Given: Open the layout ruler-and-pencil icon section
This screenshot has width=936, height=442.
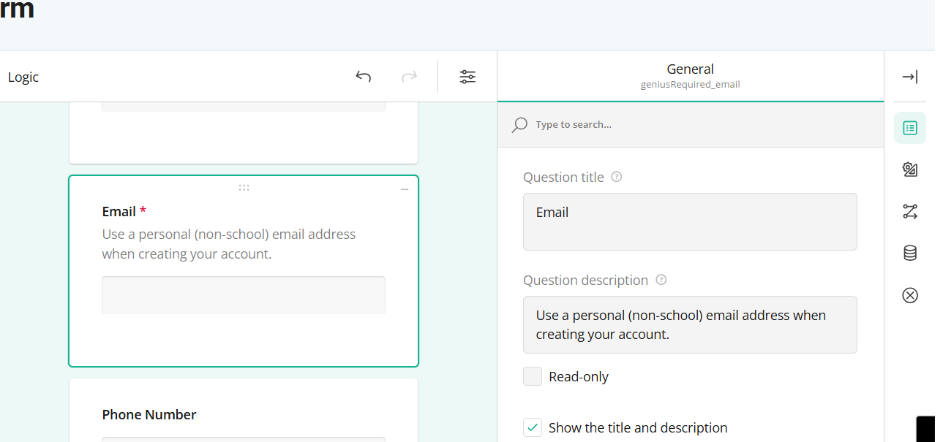Looking at the screenshot, I should tap(910, 170).
